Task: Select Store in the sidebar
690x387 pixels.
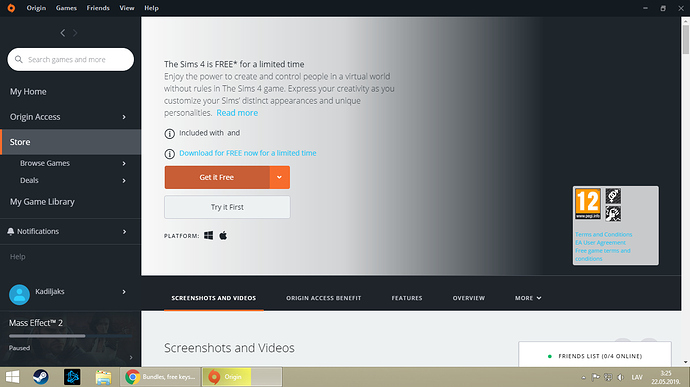Action: 70,142
